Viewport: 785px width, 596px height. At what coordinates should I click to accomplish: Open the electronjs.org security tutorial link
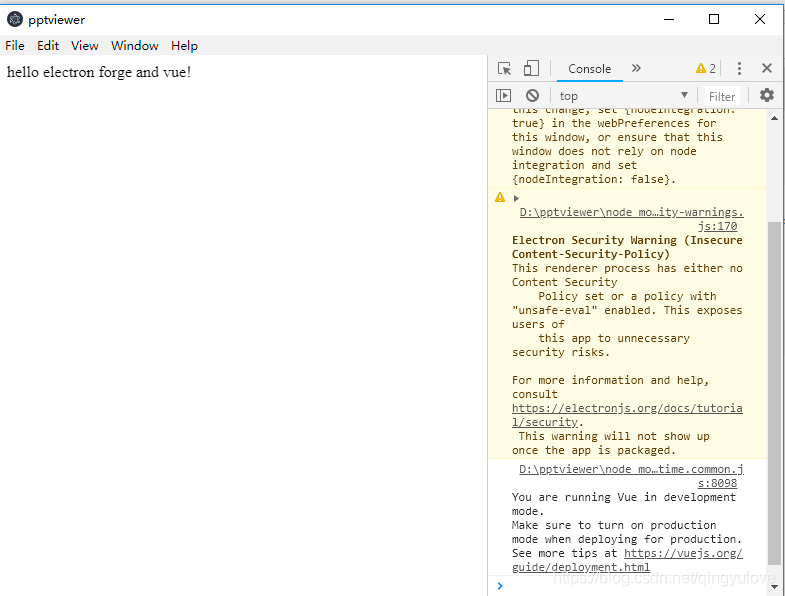click(x=627, y=415)
